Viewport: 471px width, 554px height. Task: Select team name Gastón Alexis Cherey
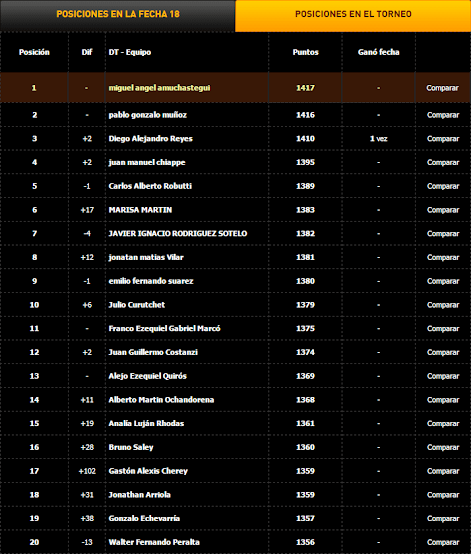(x=148, y=471)
